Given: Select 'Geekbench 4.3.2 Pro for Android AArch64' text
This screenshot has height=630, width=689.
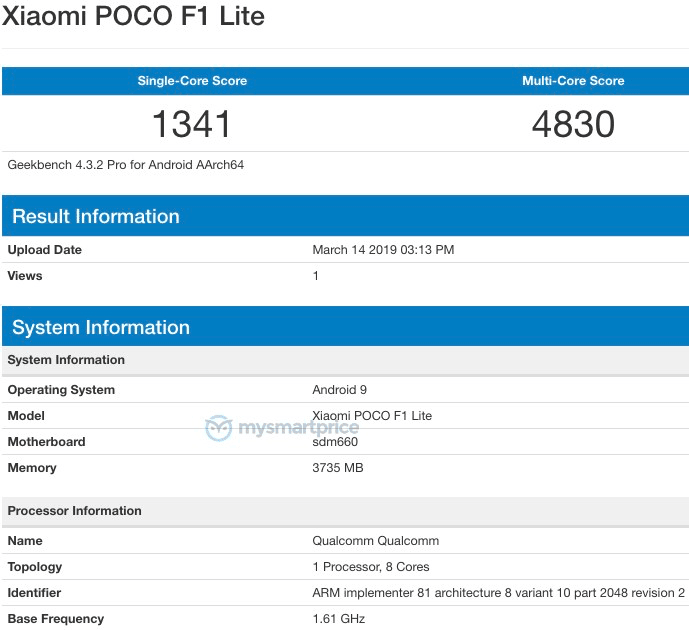Looking at the screenshot, I should click(126, 165).
